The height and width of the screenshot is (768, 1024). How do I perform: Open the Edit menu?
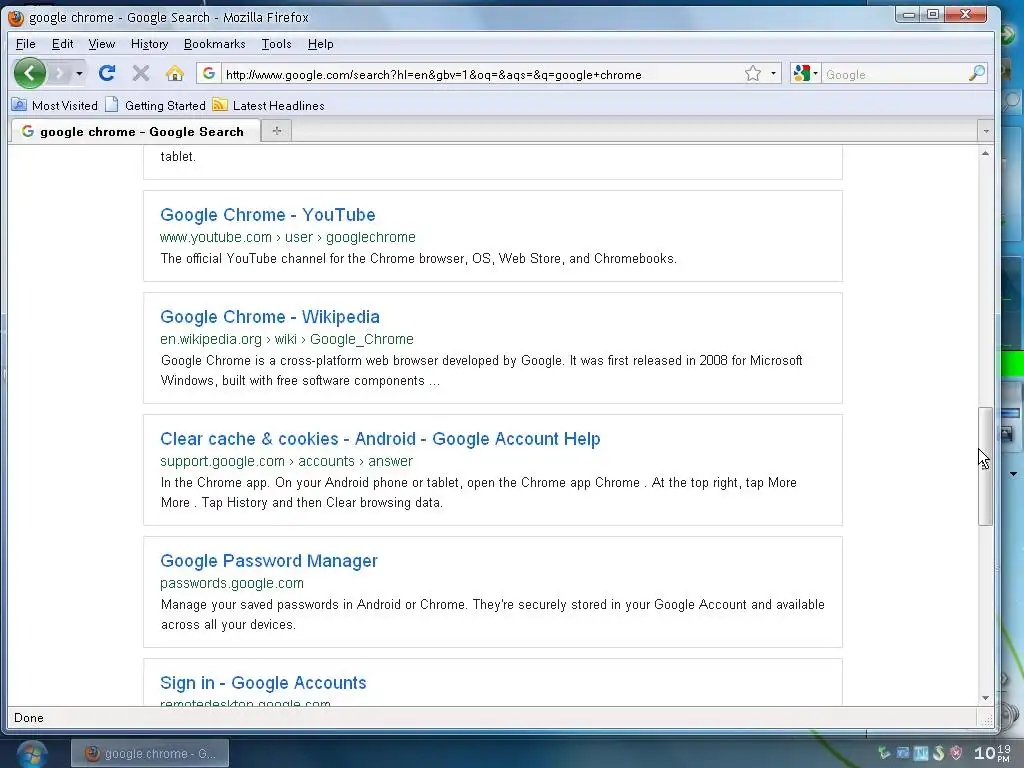(x=63, y=44)
